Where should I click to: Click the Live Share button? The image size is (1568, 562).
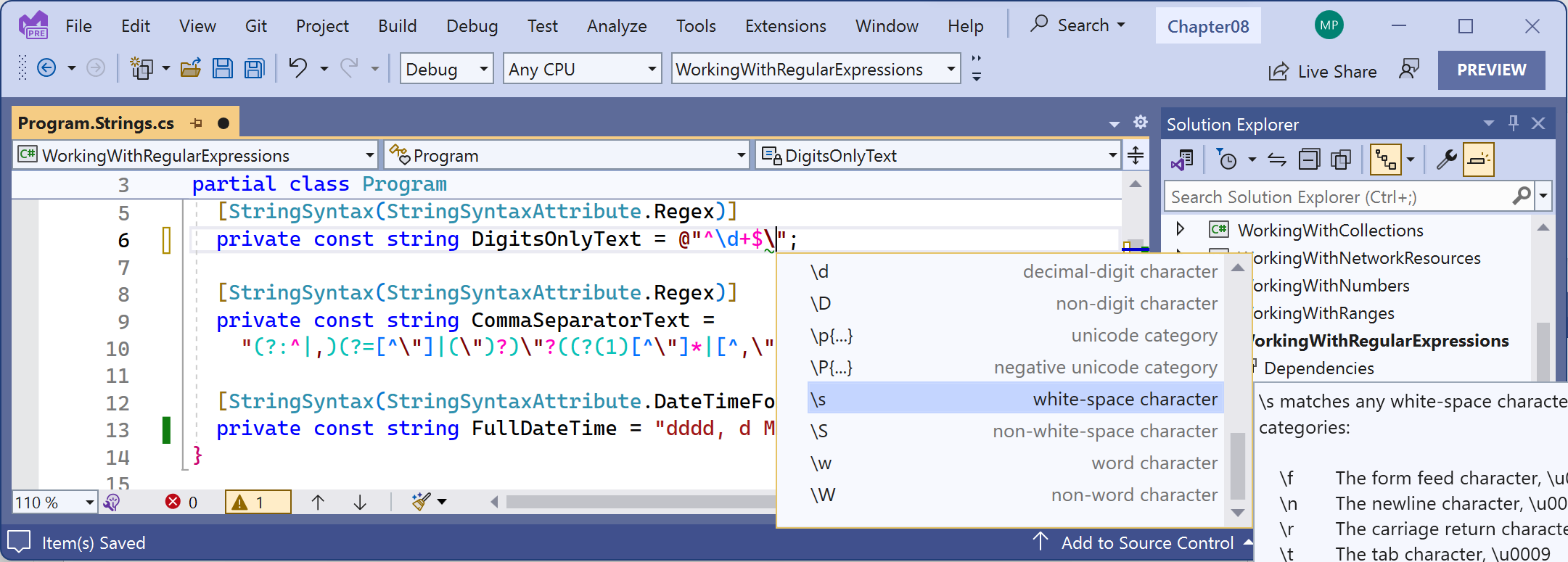coord(1322,71)
